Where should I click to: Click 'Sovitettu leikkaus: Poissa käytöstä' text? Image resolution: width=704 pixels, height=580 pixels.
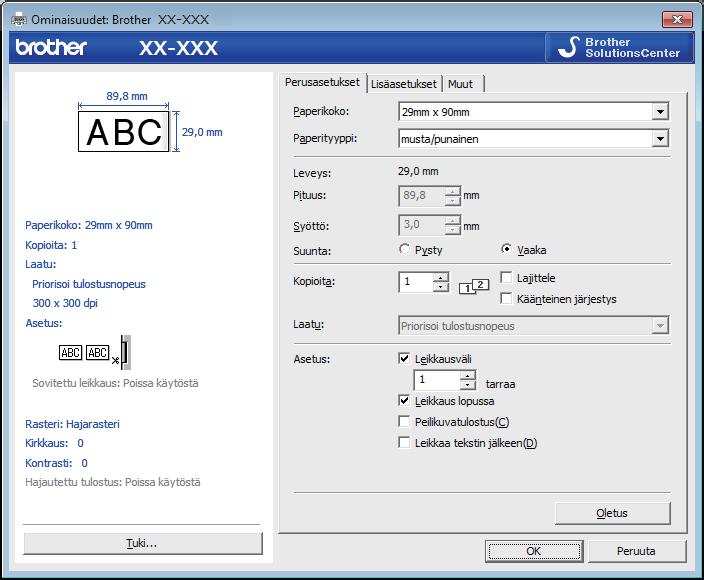pyautogui.click(x=115, y=383)
